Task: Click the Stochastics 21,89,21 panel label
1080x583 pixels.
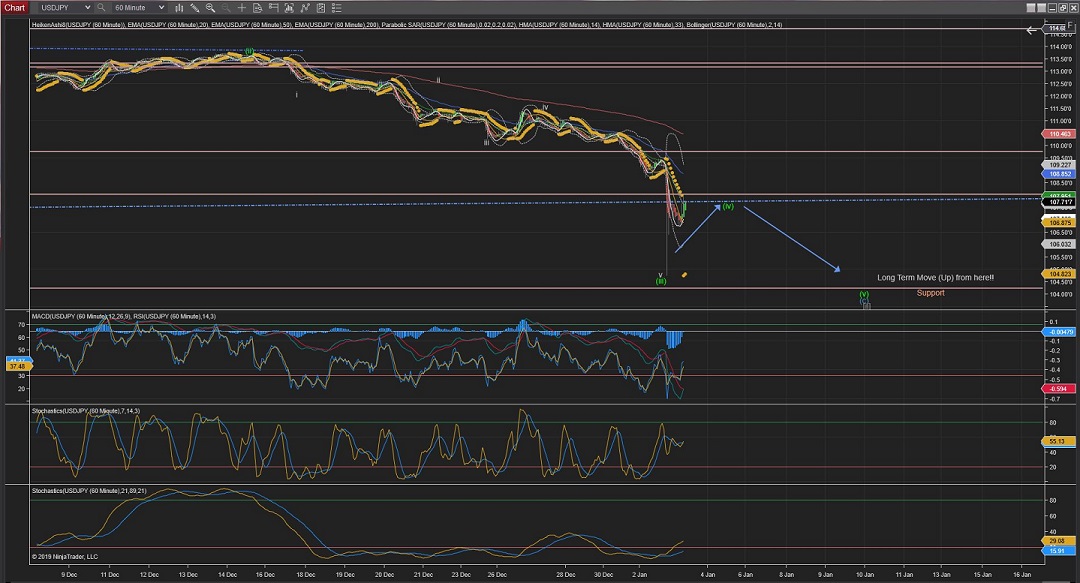Action: tap(89, 491)
